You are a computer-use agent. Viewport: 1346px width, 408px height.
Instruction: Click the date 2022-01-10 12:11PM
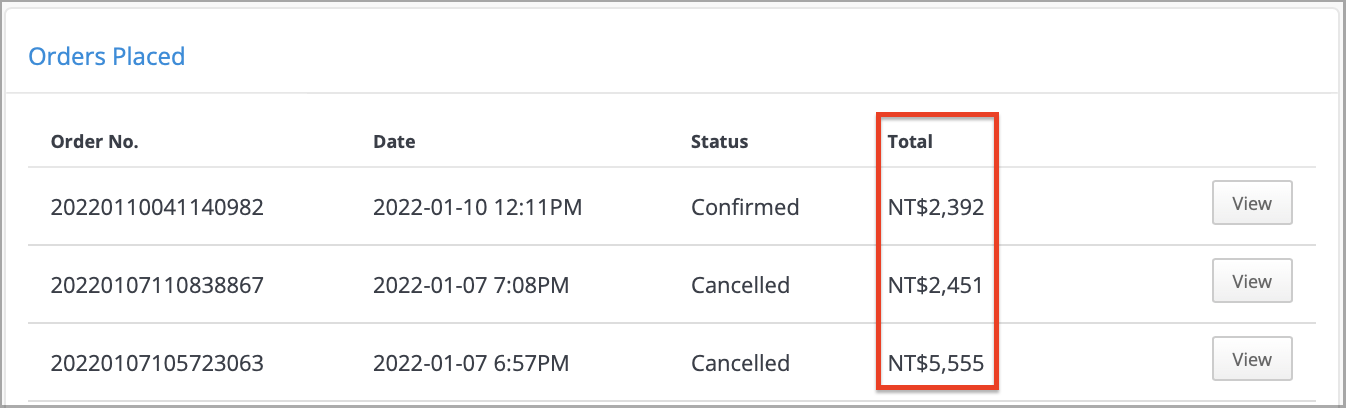click(x=478, y=207)
